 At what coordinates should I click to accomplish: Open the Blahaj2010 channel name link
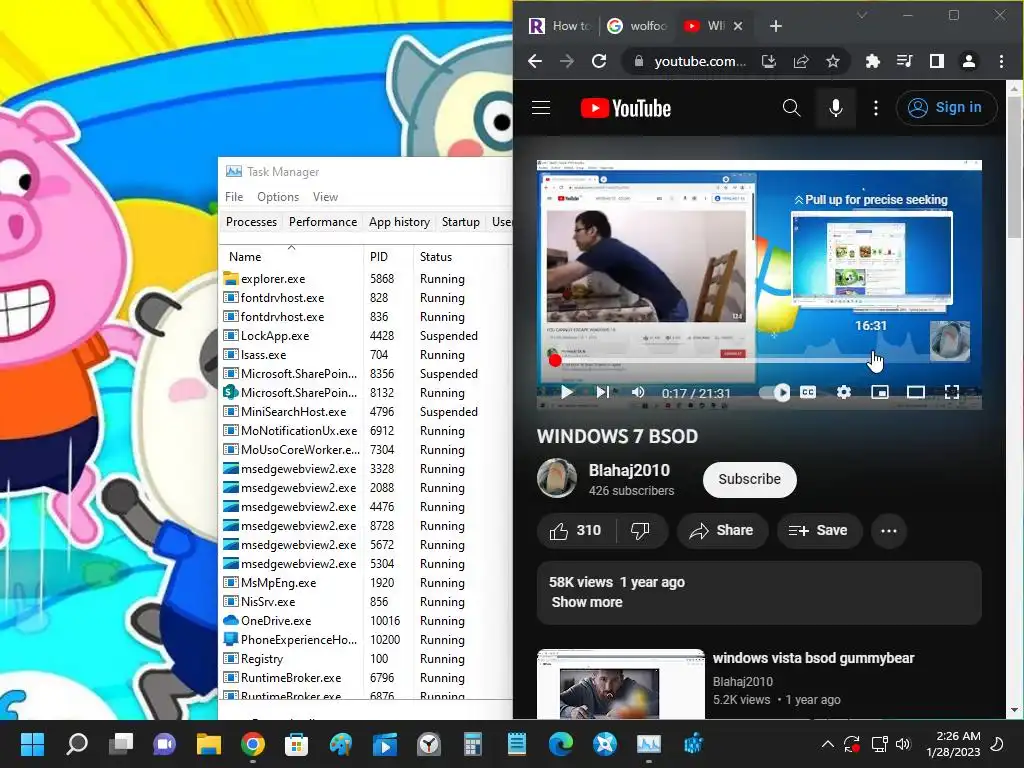(629, 470)
